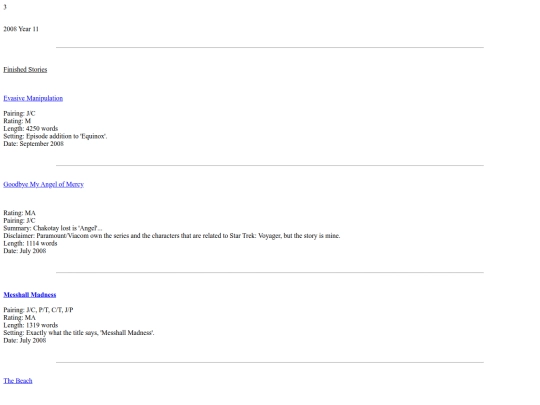Open The Beach story link

click(x=18, y=381)
